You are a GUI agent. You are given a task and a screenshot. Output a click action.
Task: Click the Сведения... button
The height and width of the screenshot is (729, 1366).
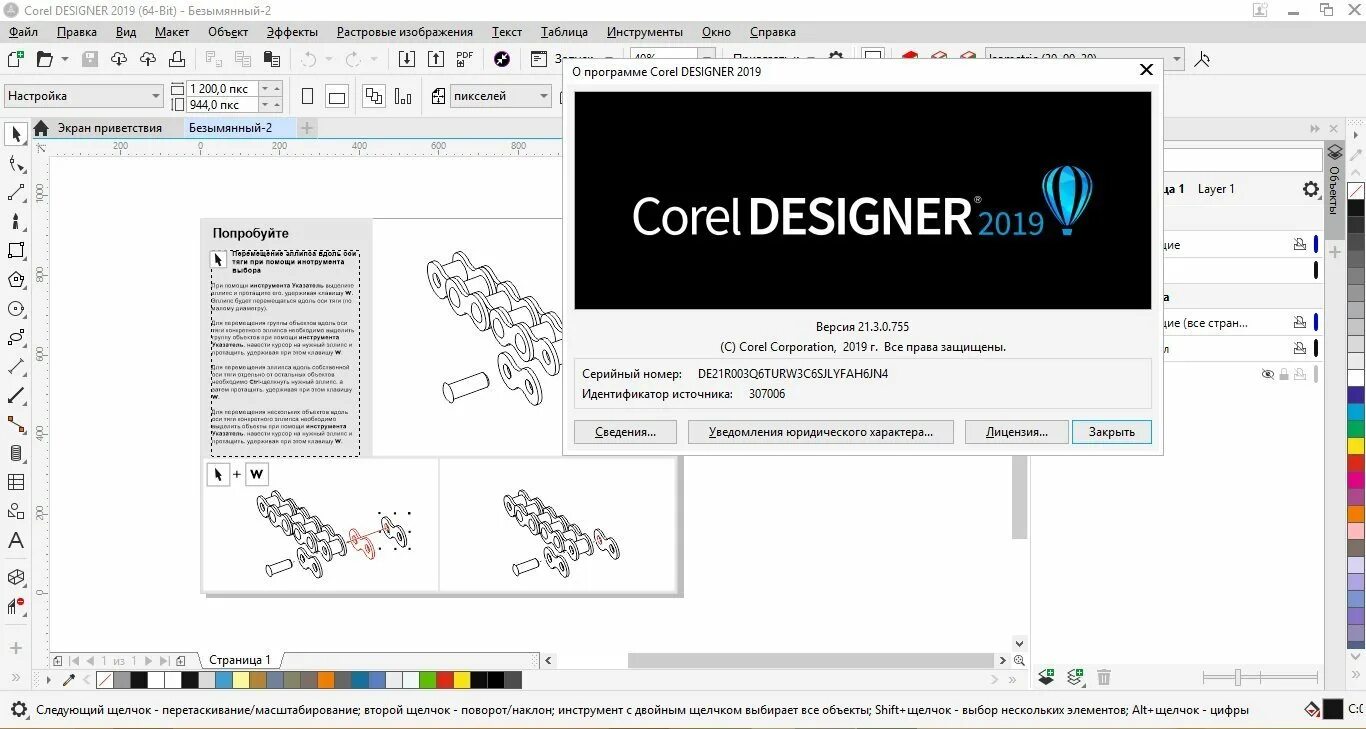pos(625,432)
